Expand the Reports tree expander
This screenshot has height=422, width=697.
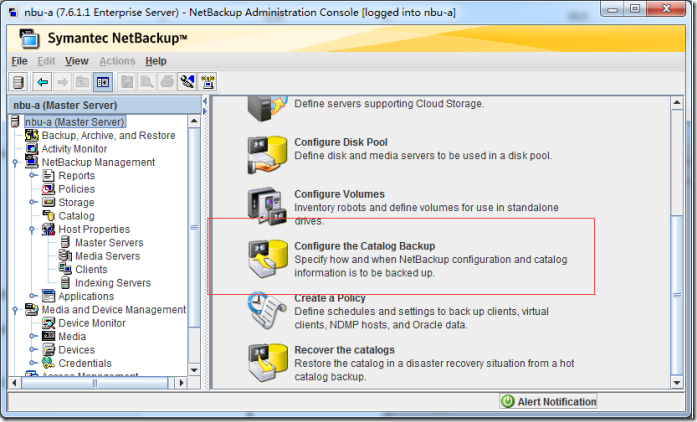(x=32, y=176)
